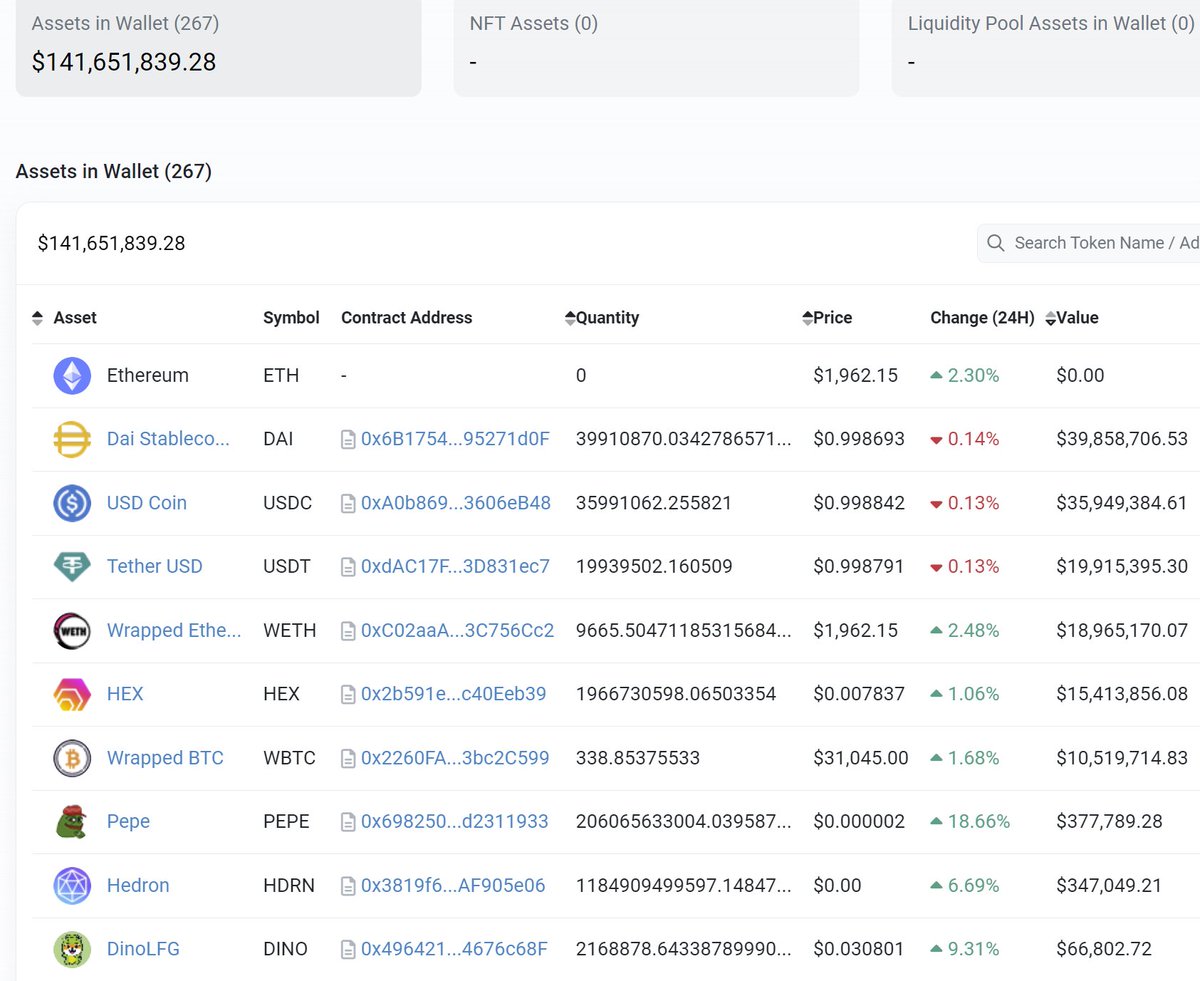Click the contract file icon for PEPE
Screen dimensions: 1200x981
click(x=348, y=822)
